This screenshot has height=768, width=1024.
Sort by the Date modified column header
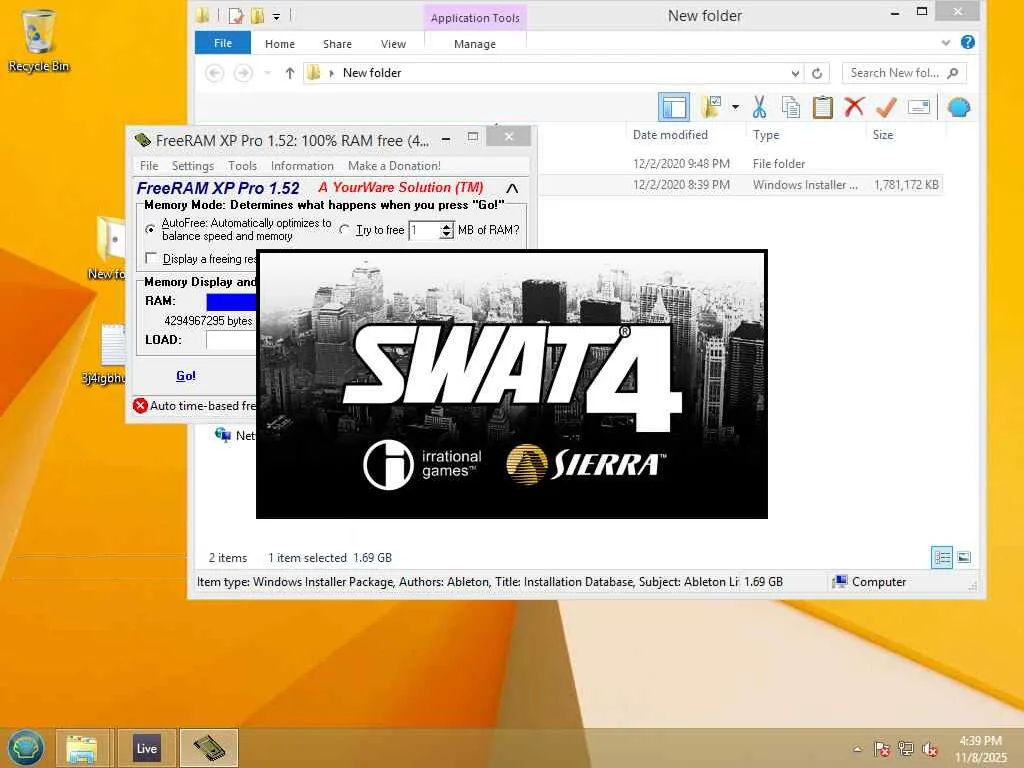tap(670, 135)
